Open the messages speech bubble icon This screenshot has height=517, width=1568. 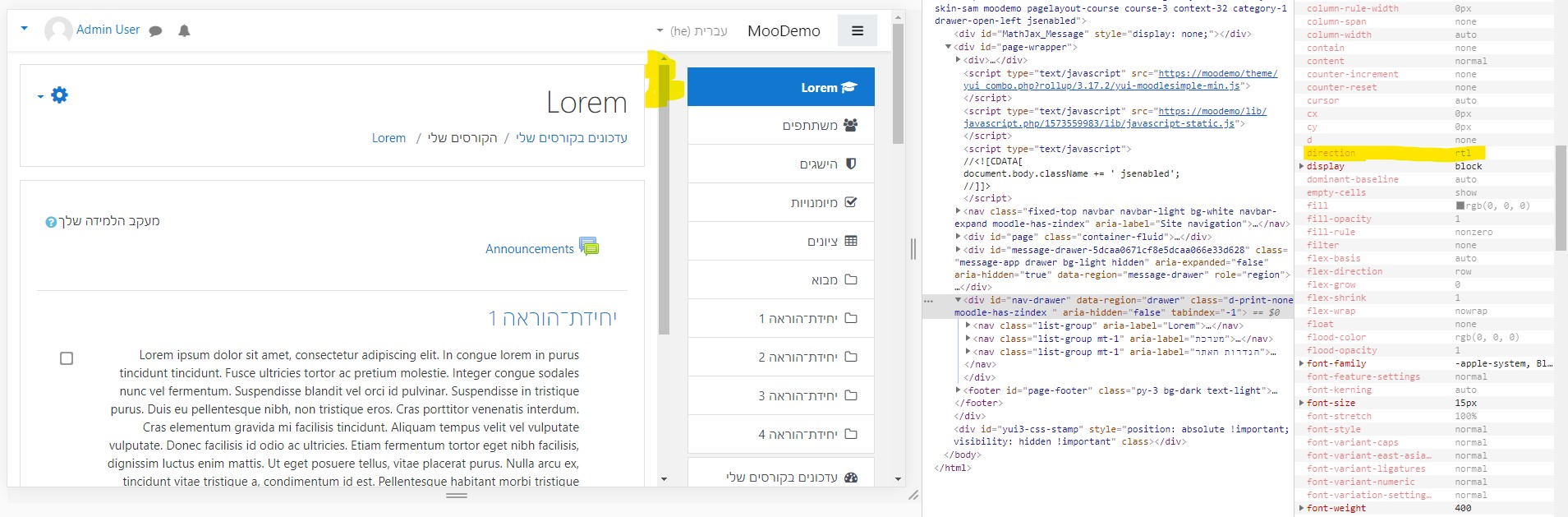coord(156,31)
